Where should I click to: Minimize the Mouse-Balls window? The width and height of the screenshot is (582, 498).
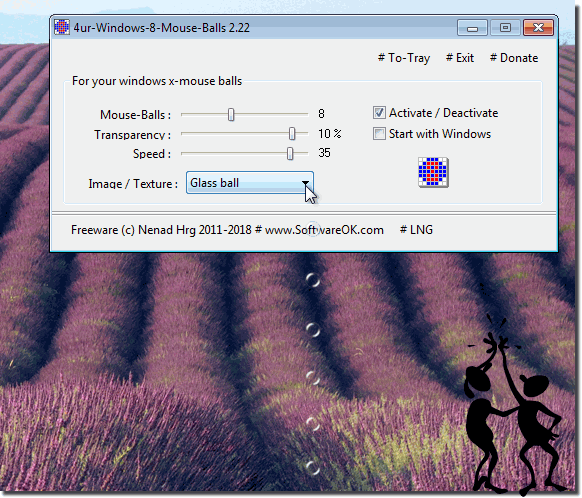point(472,28)
